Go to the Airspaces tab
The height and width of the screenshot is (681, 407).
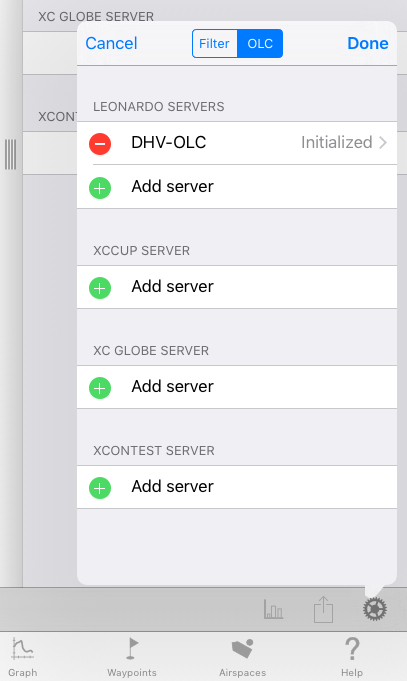pyautogui.click(x=242, y=657)
